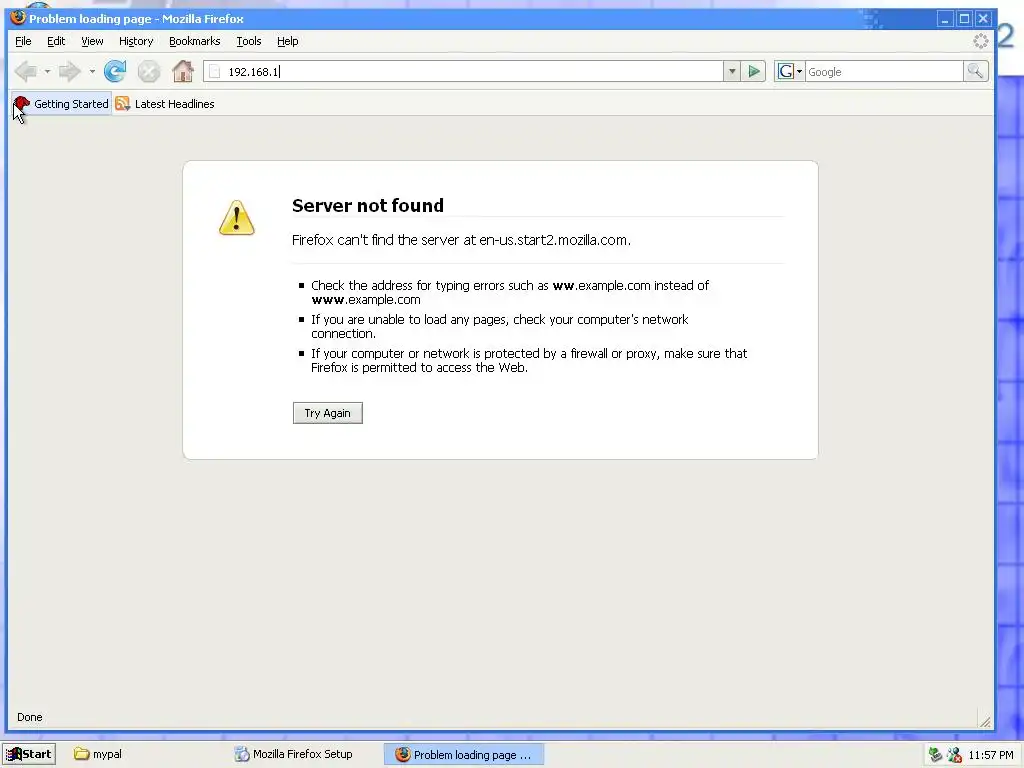Click the page icon in address bar
Viewport: 1024px width, 768px height.
(x=215, y=72)
